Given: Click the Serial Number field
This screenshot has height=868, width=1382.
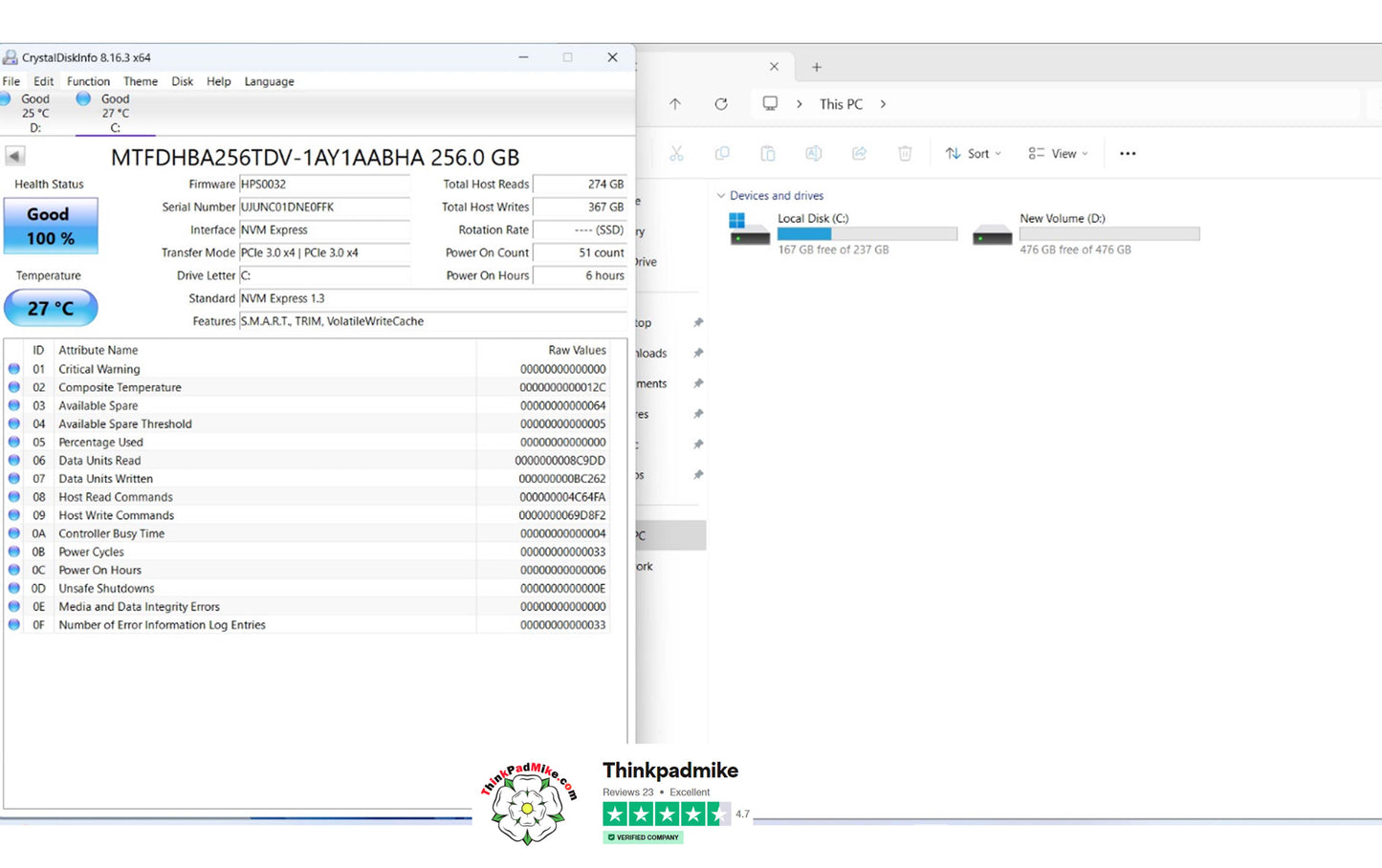Looking at the screenshot, I should 324,207.
